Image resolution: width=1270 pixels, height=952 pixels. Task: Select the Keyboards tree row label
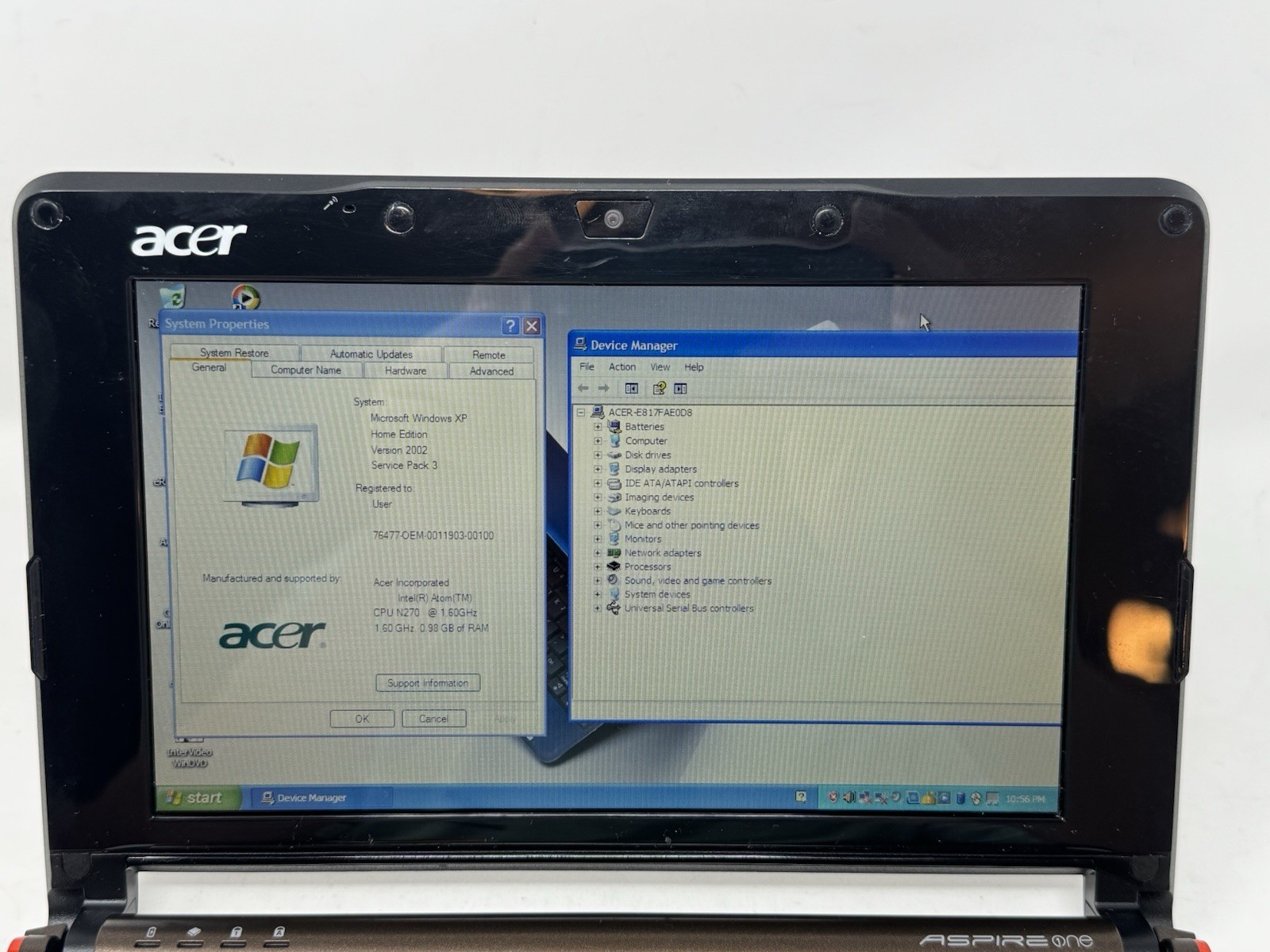tap(648, 511)
